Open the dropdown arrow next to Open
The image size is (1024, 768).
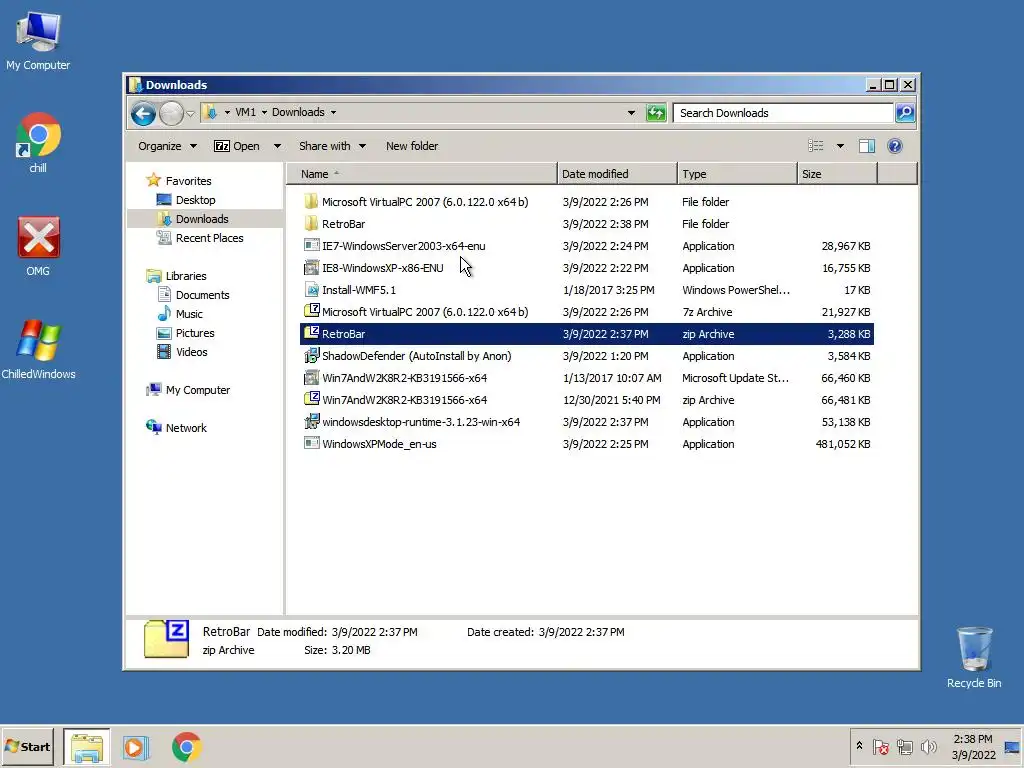277,146
